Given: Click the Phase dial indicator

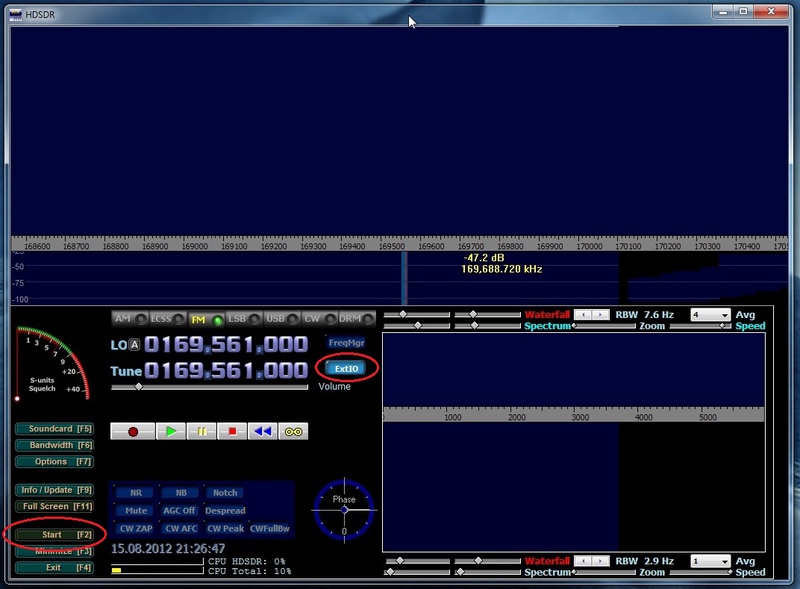Looking at the screenshot, I should (x=344, y=509).
